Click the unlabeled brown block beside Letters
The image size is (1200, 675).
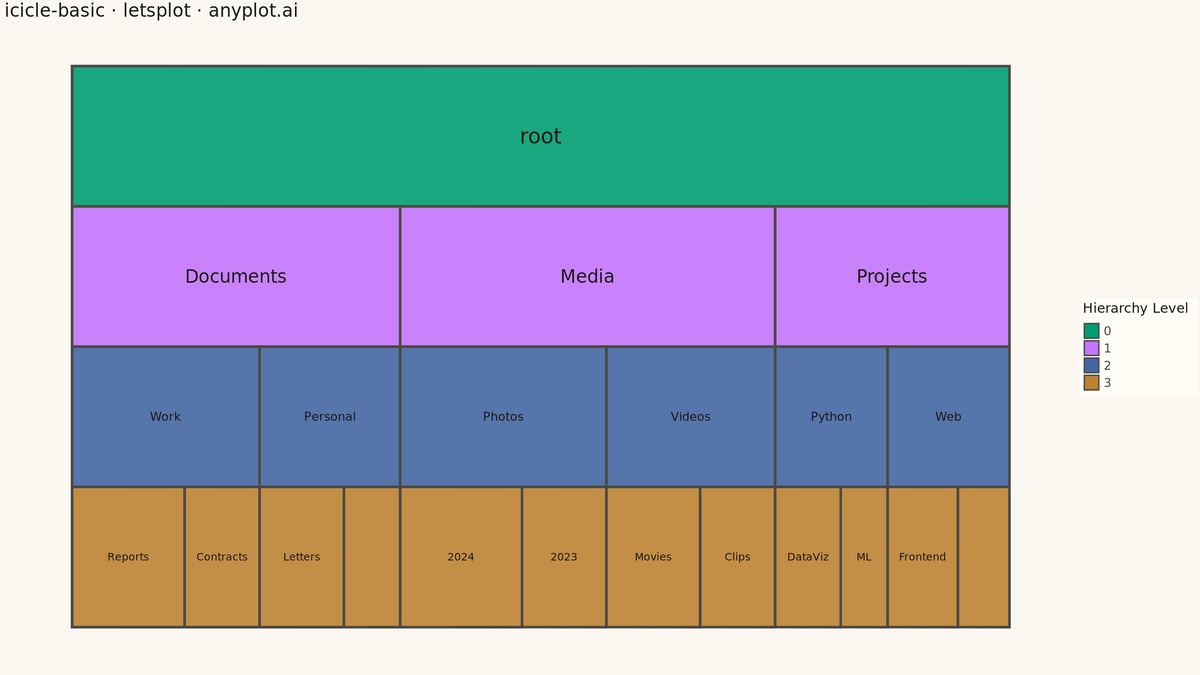pos(372,557)
